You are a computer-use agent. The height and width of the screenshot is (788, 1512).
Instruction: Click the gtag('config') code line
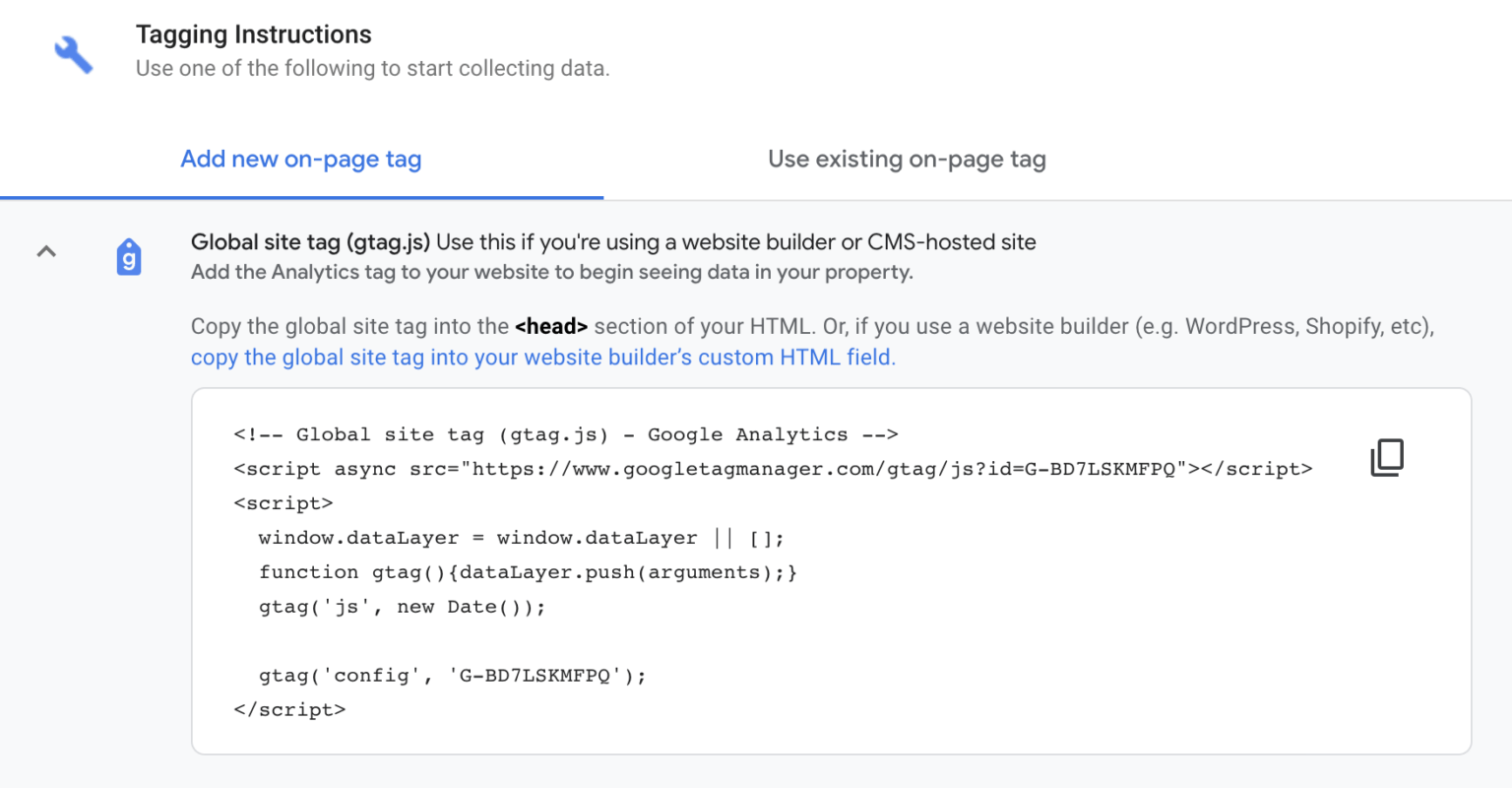(x=451, y=675)
